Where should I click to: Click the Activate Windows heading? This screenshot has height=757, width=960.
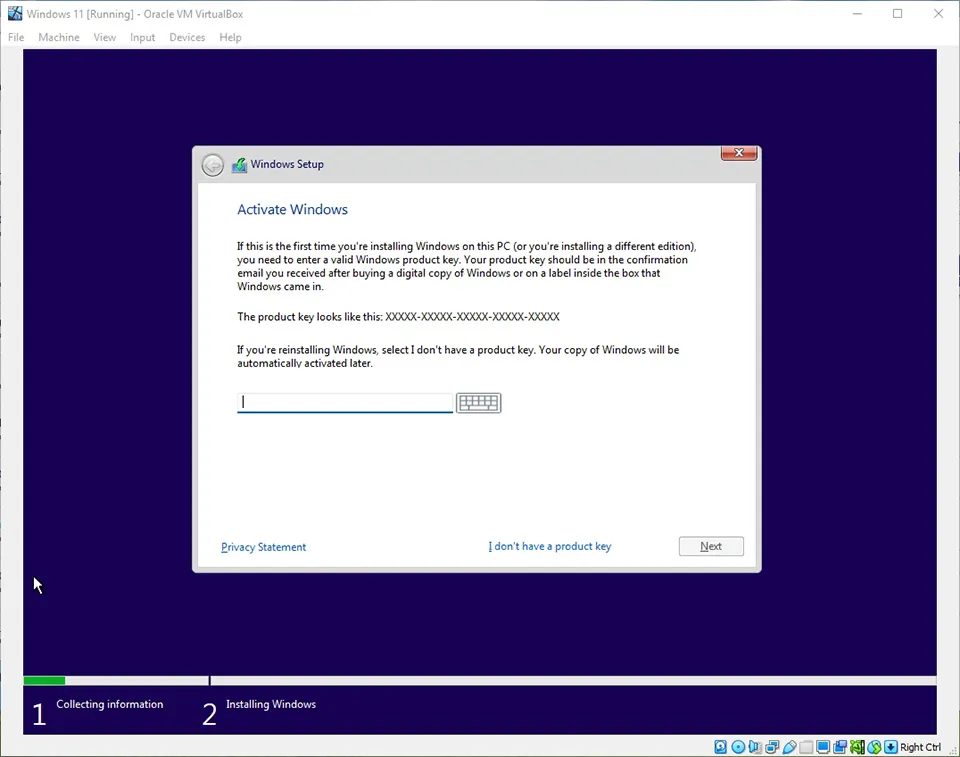293,209
